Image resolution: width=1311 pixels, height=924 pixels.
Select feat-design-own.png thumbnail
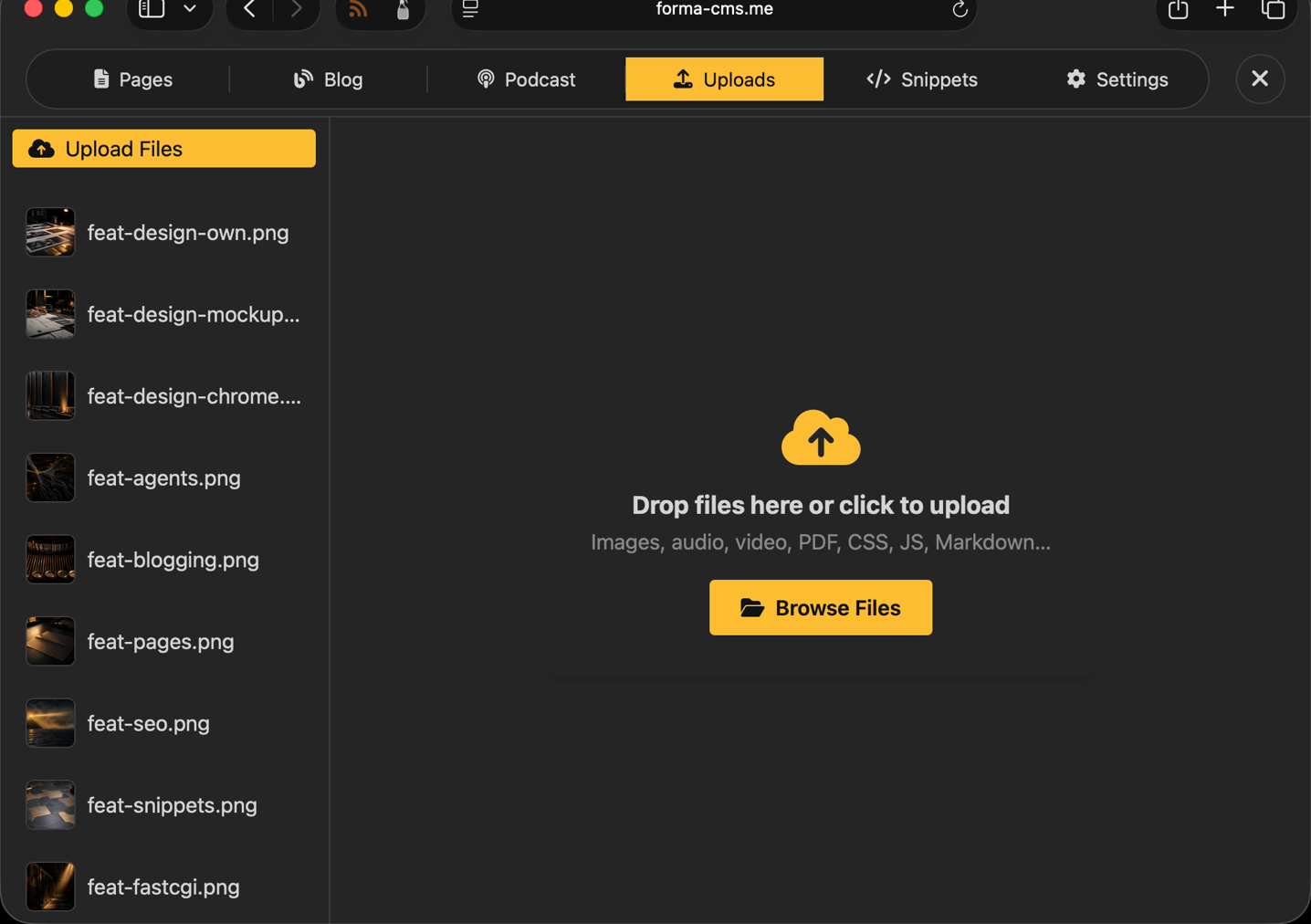[x=50, y=232]
